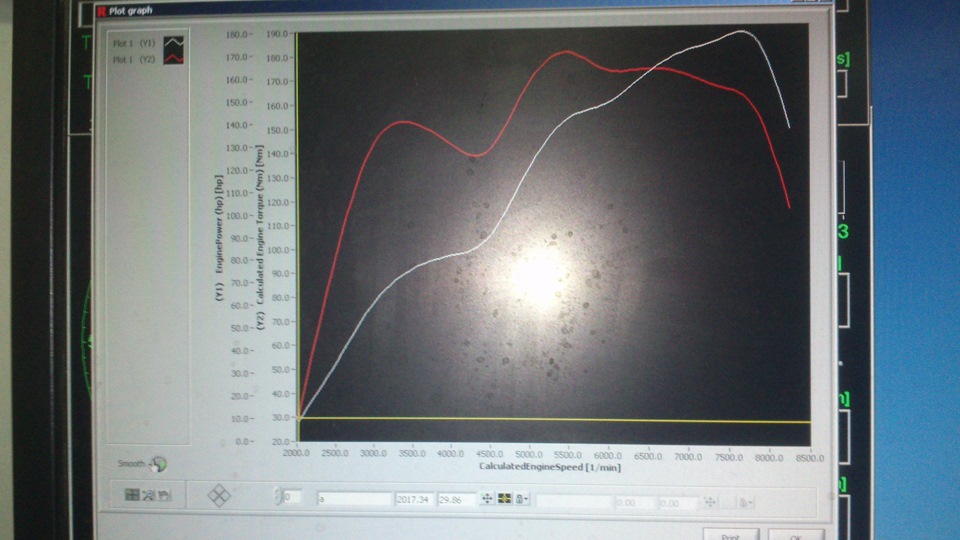
Task: Click the Plot 1 (Y2) legend label
Action: tap(133, 59)
